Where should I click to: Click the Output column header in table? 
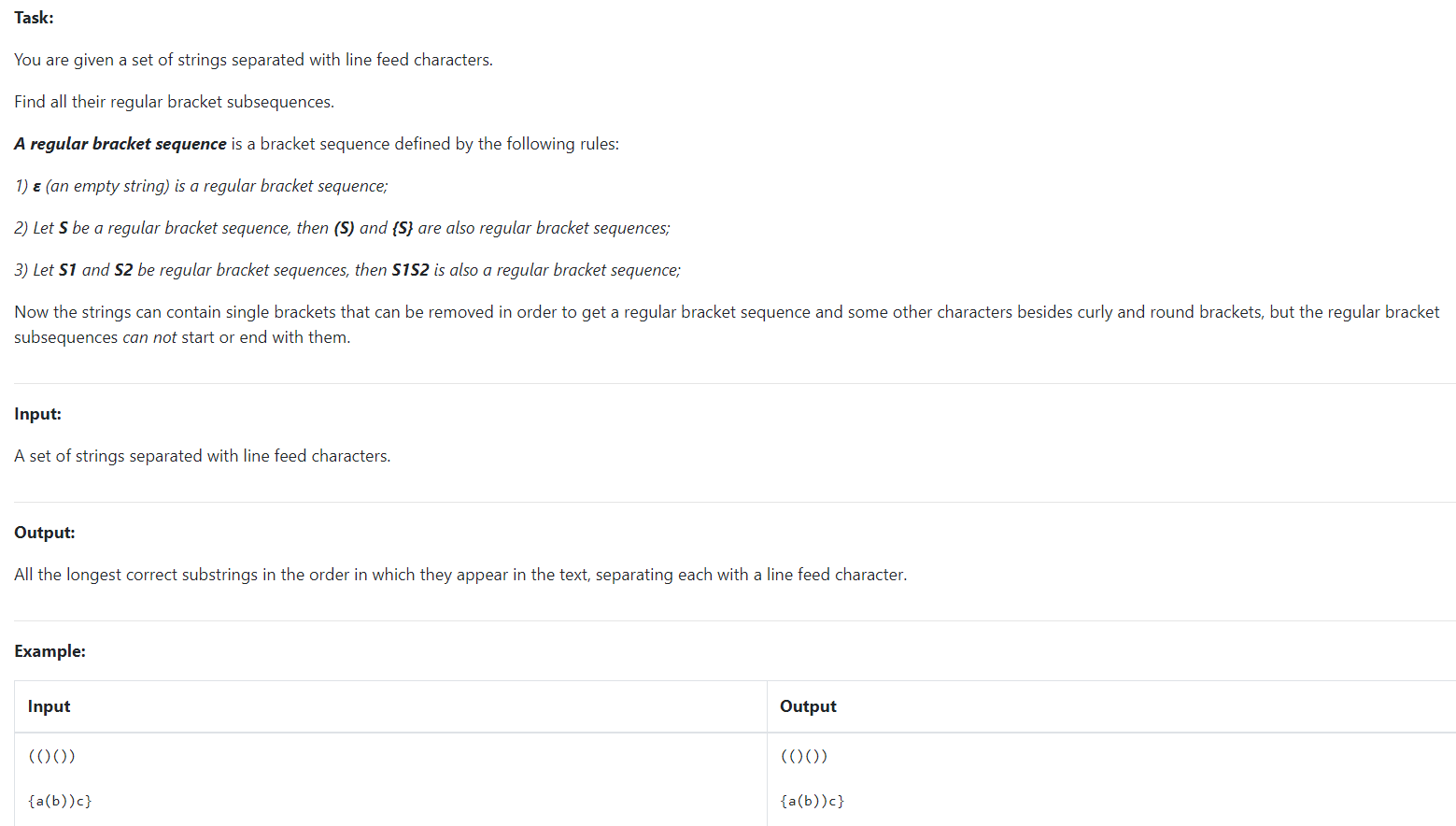coord(808,706)
